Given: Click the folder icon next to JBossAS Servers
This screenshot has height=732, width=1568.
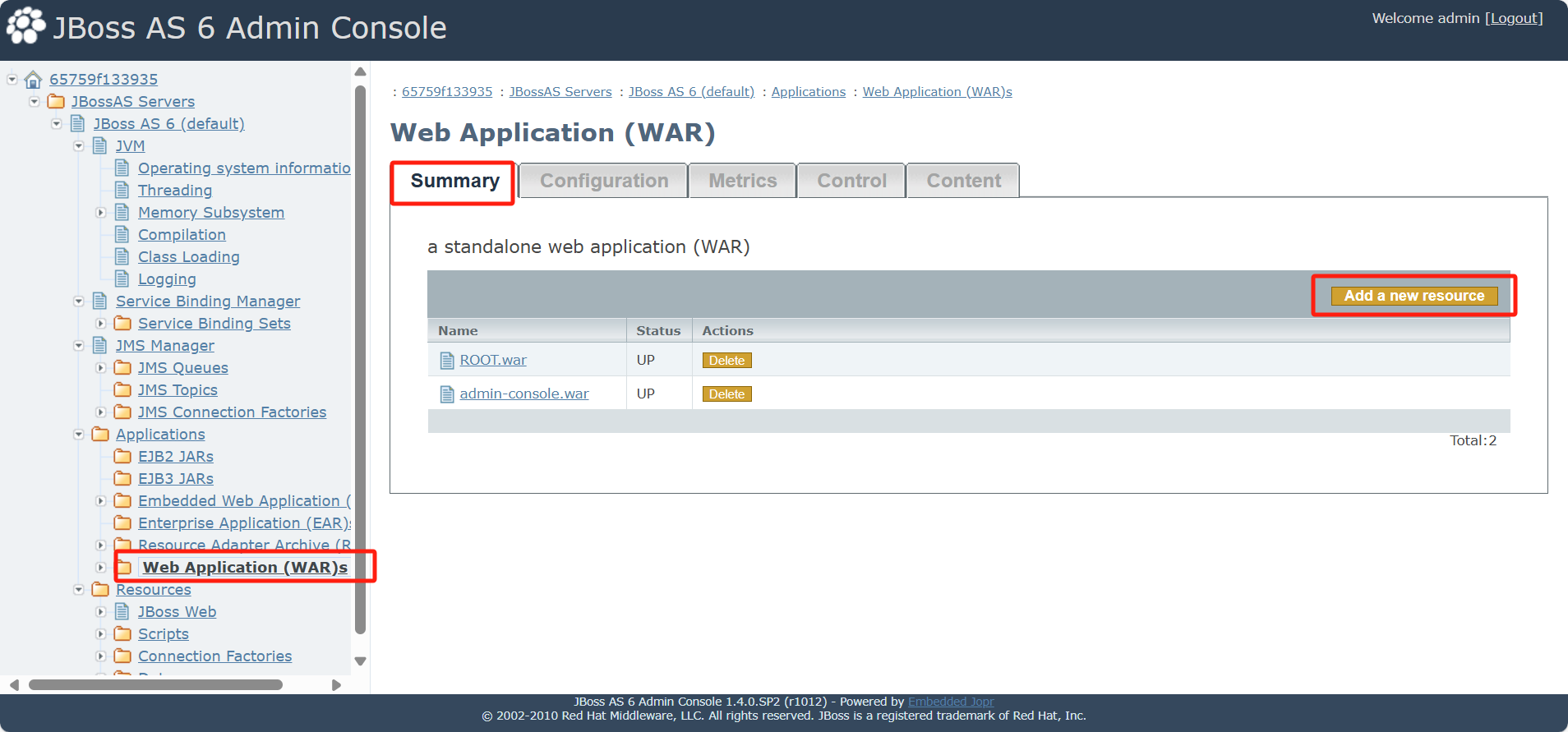Looking at the screenshot, I should pyautogui.click(x=56, y=102).
